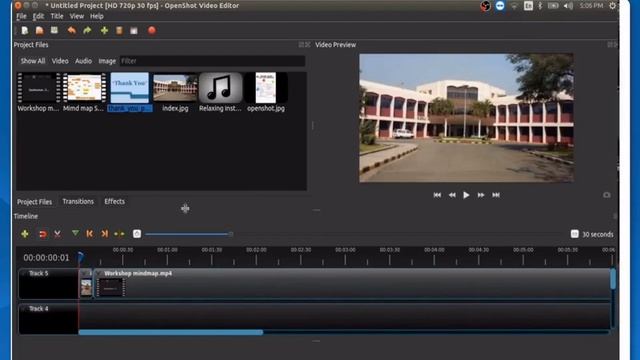Screen dimensions: 640x360
Task: Undock the Project Files panel with its header icon
Action: point(302,44)
